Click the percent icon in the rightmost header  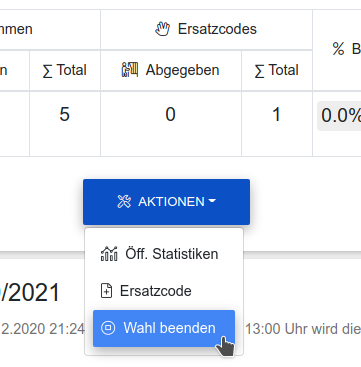[x=338, y=49]
